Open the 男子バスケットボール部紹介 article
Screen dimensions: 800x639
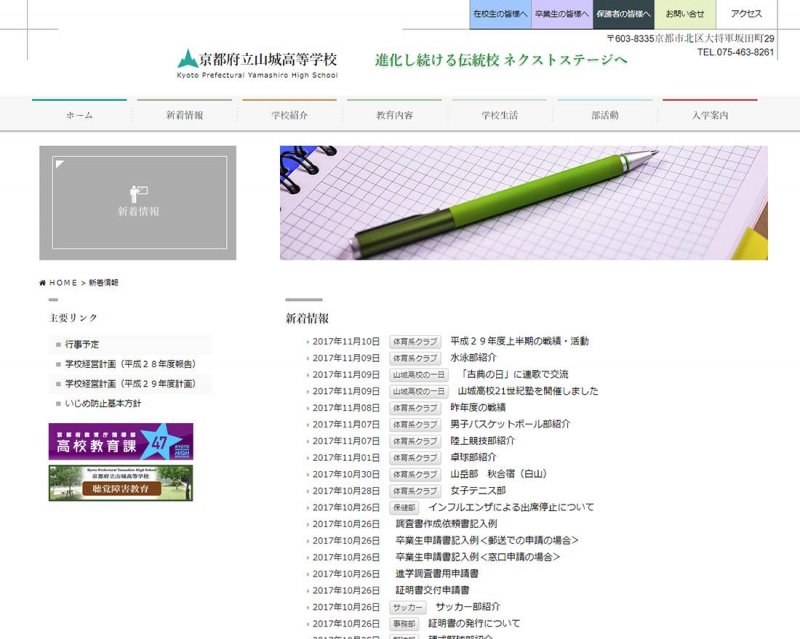tap(510, 424)
